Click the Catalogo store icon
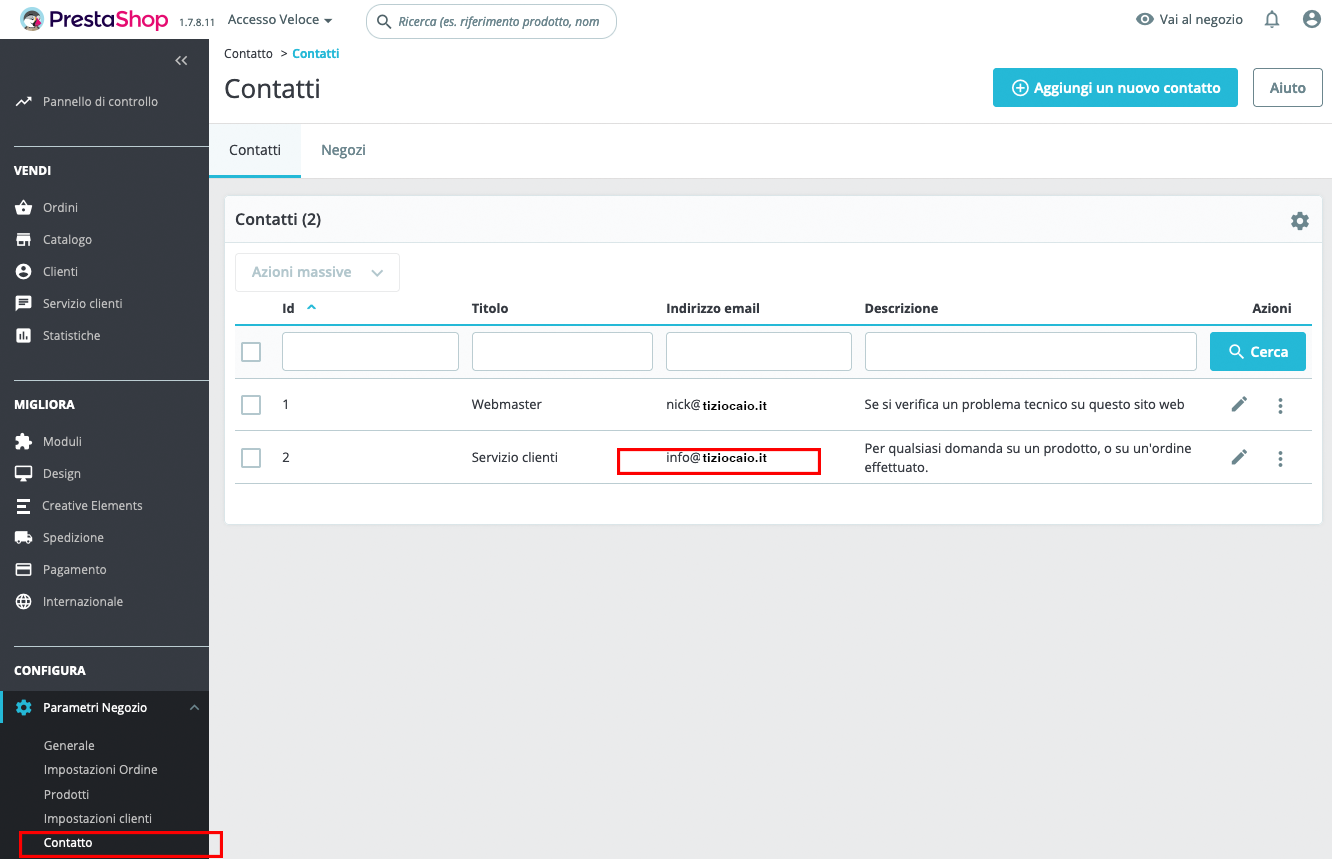The width and height of the screenshot is (1332, 859). point(24,239)
